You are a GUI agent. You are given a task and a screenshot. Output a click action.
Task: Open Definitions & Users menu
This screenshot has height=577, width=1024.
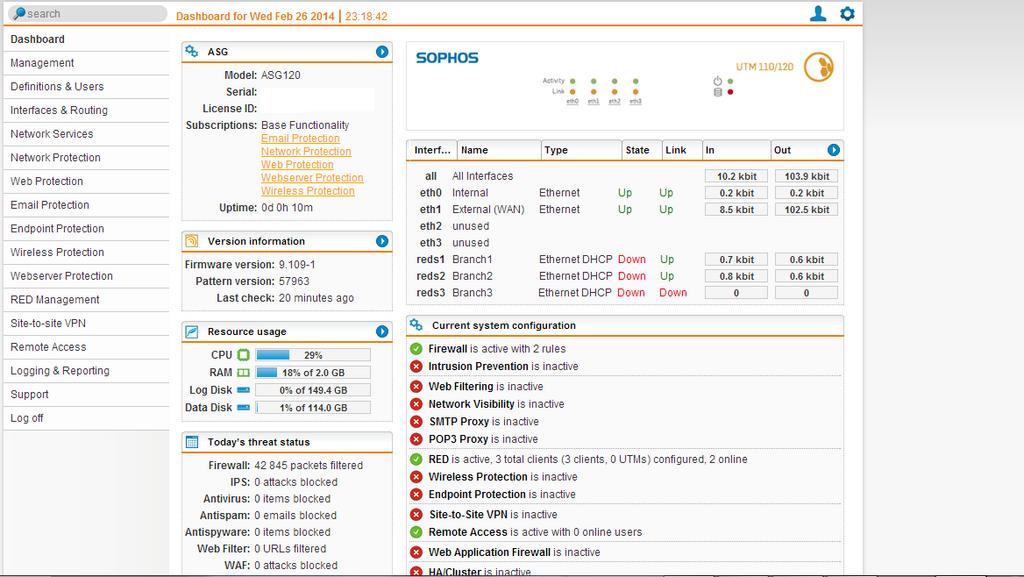pyautogui.click(x=86, y=86)
